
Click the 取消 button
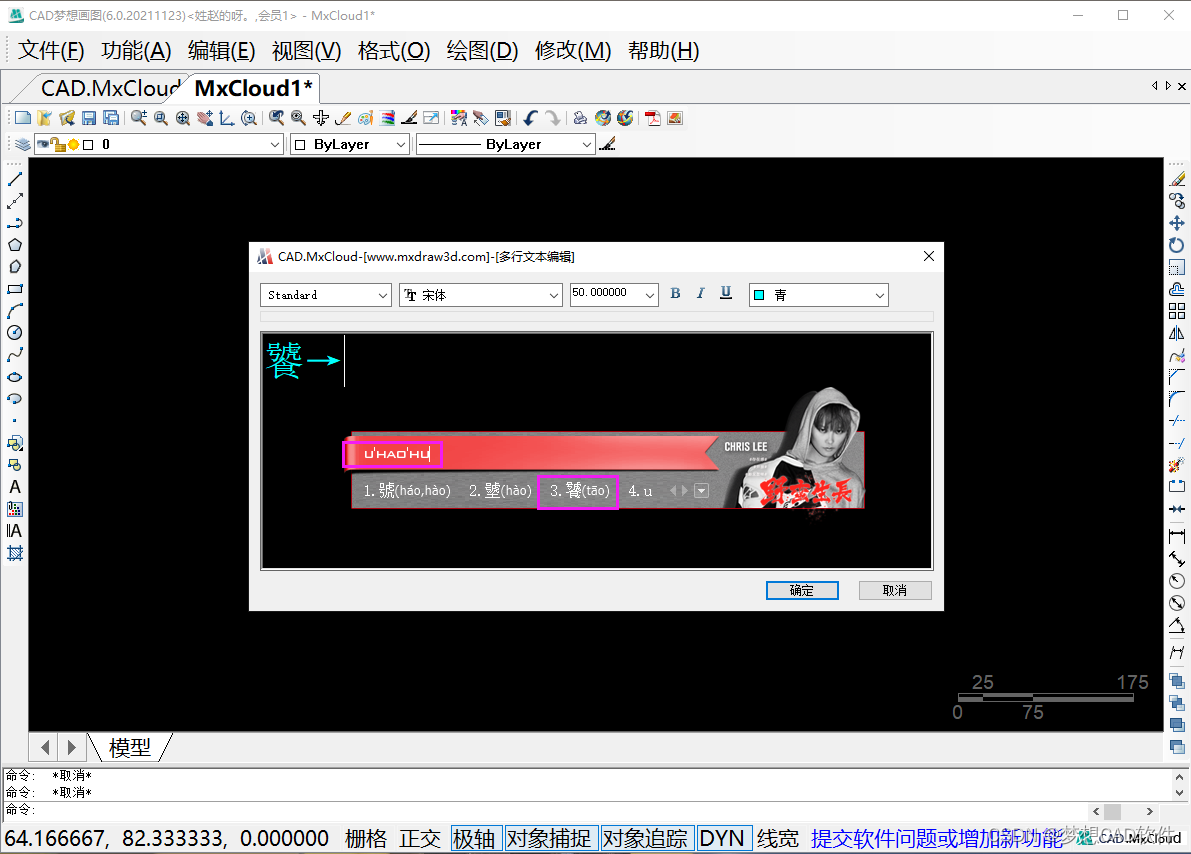pos(895,590)
